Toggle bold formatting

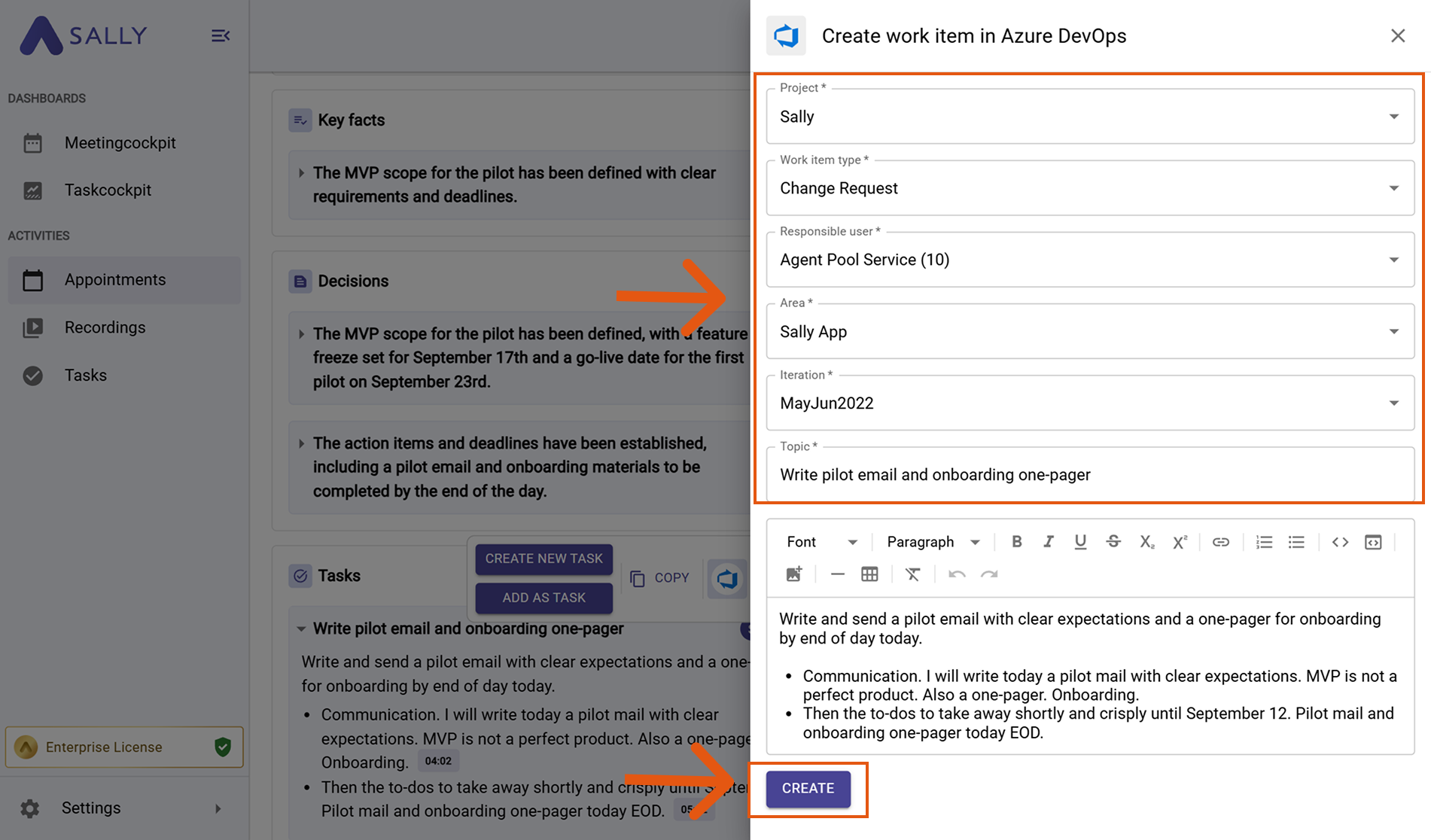1016,542
